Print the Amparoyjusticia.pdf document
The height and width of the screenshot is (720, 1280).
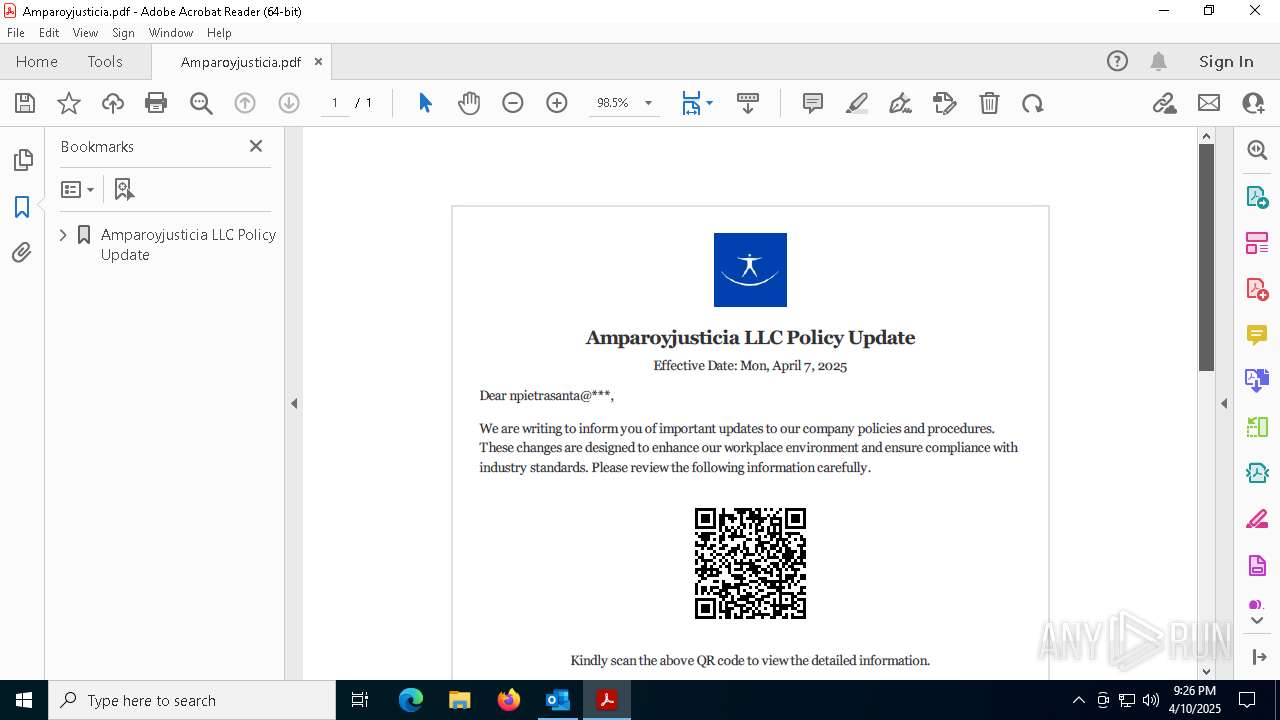[156, 103]
